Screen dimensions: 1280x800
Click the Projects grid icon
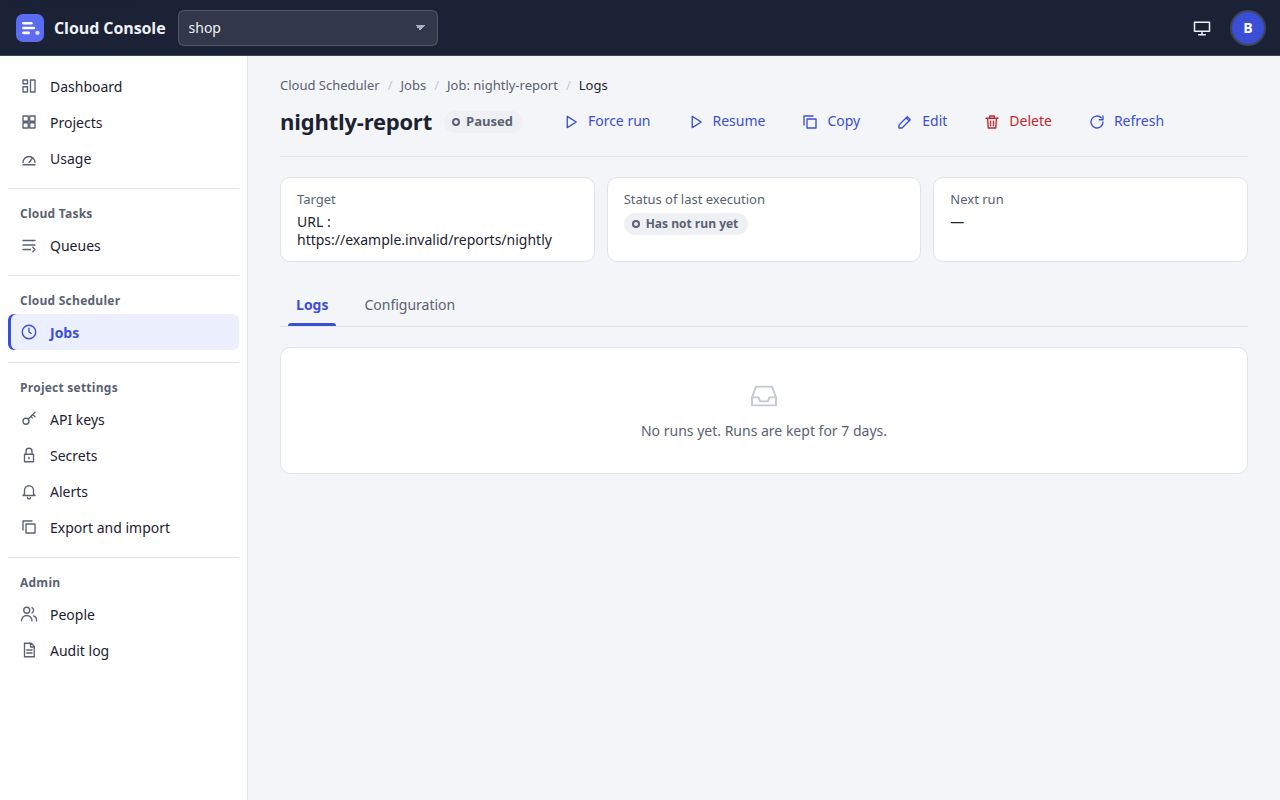29,123
